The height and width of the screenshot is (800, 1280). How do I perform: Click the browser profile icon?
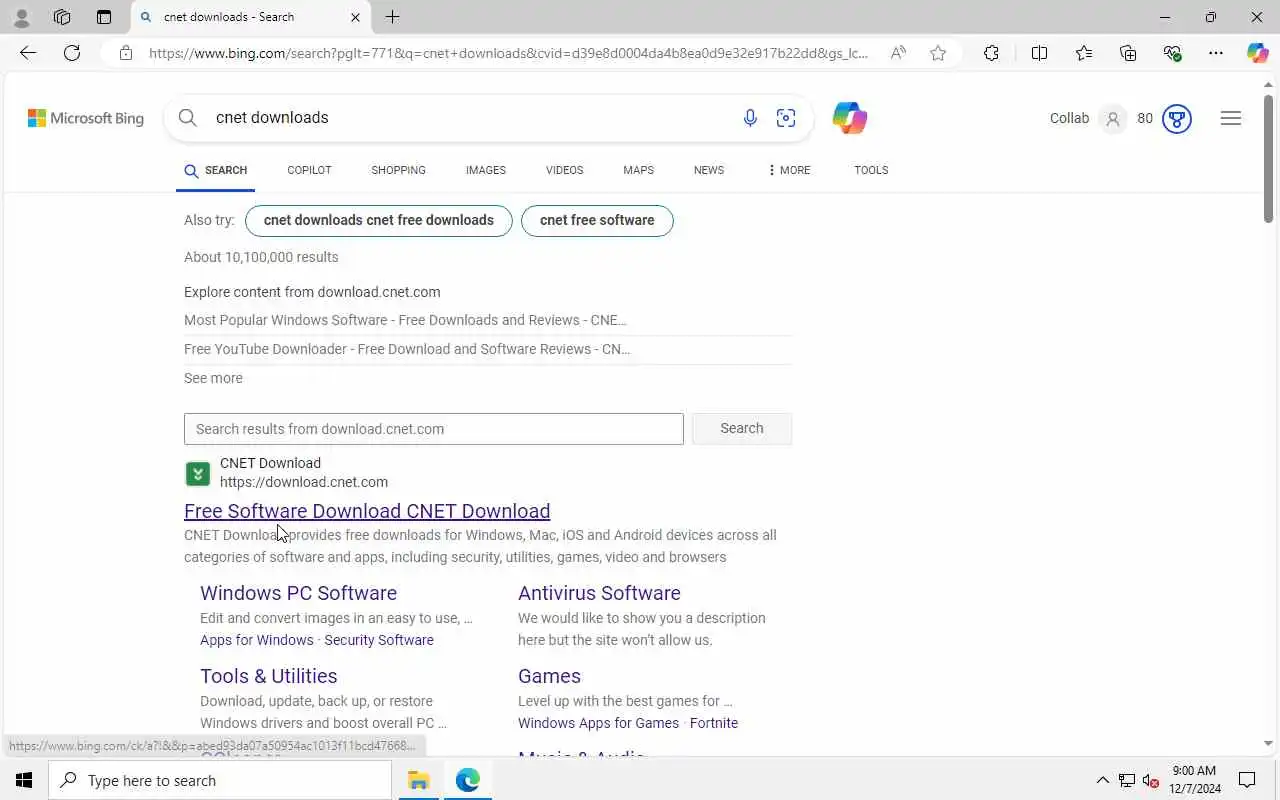(x=21, y=17)
